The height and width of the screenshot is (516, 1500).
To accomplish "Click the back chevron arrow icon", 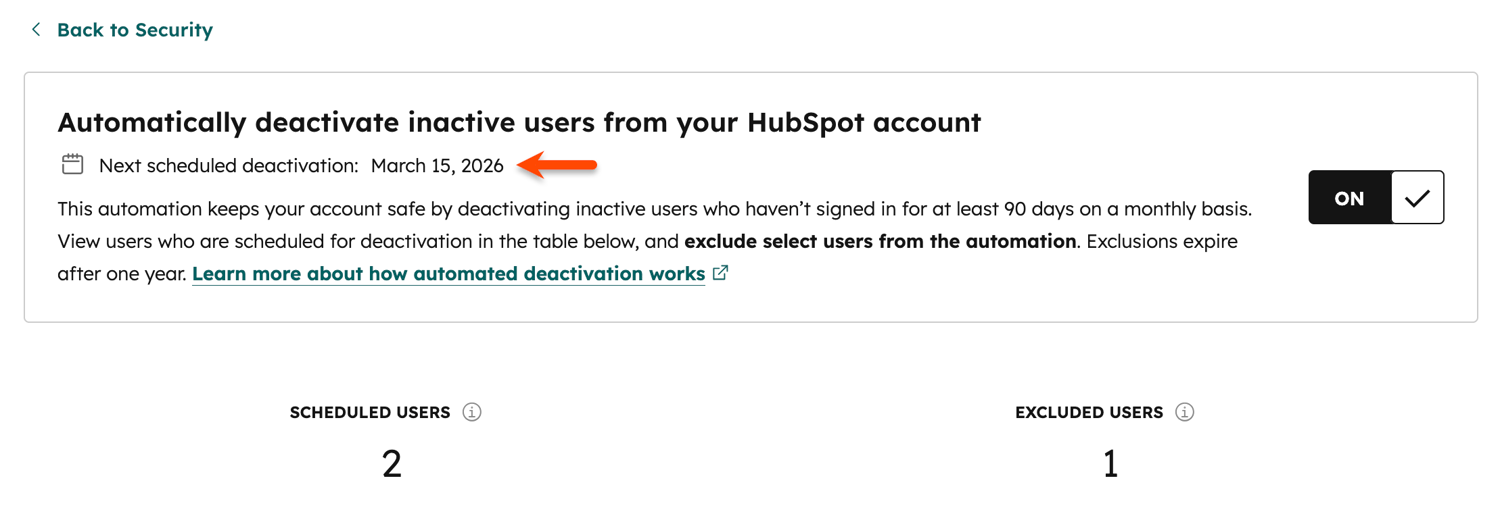I will click(x=36, y=30).
